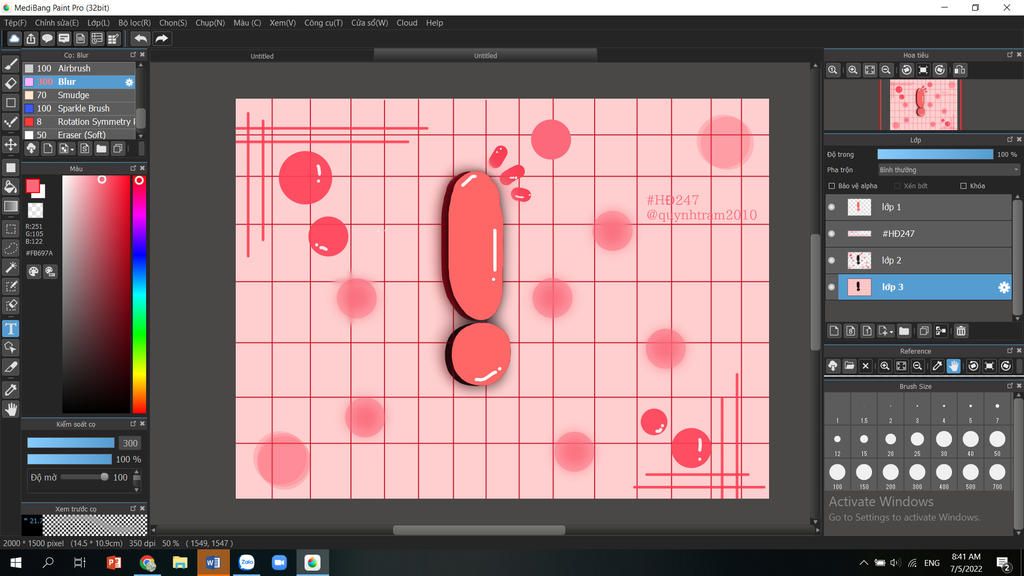The width and height of the screenshot is (1024, 576).
Task: Add a new layer in Layer panel
Action: [x=834, y=331]
